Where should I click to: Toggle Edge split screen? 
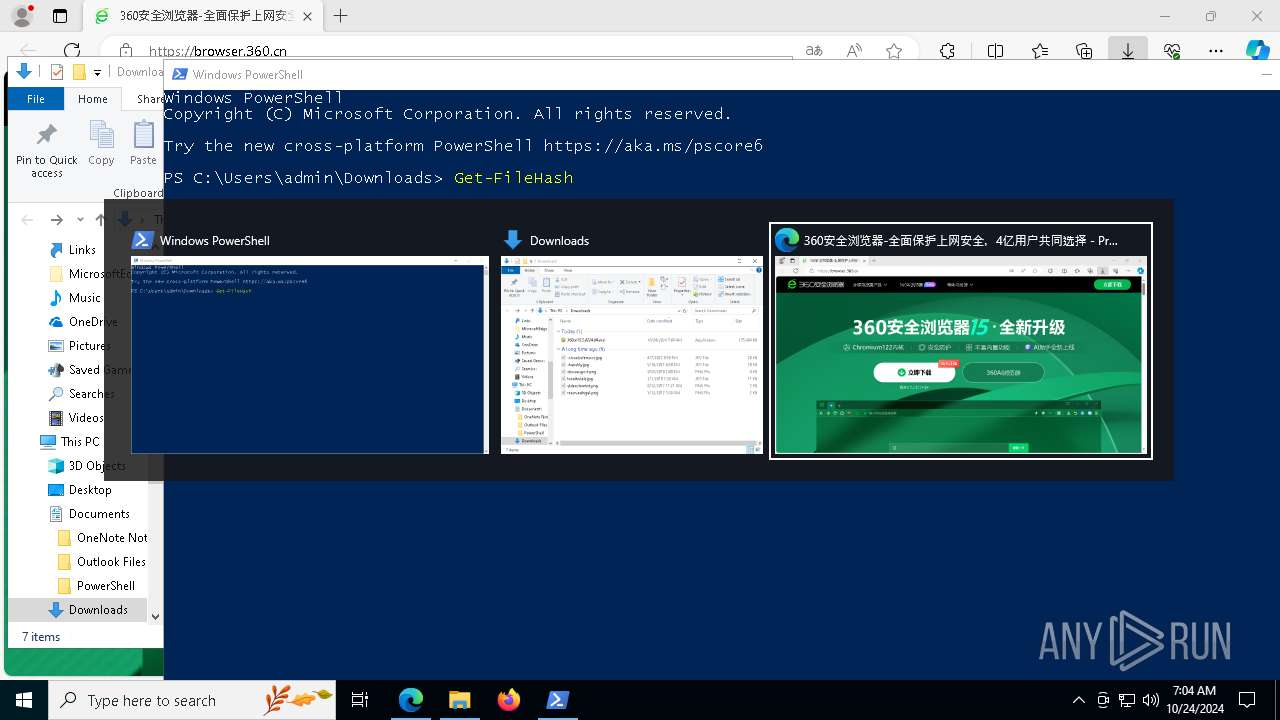click(x=995, y=51)
